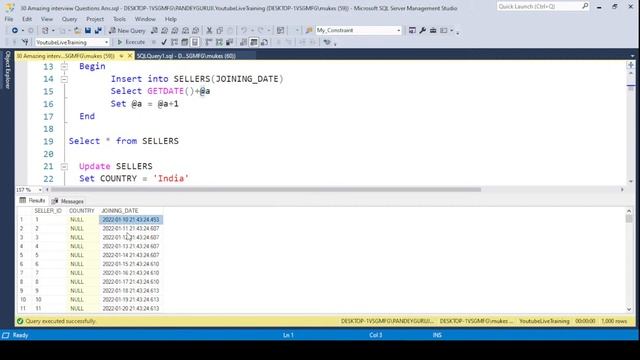Select Results to Grid mode
Screen dimensions: 640x360
pos(253,42)
